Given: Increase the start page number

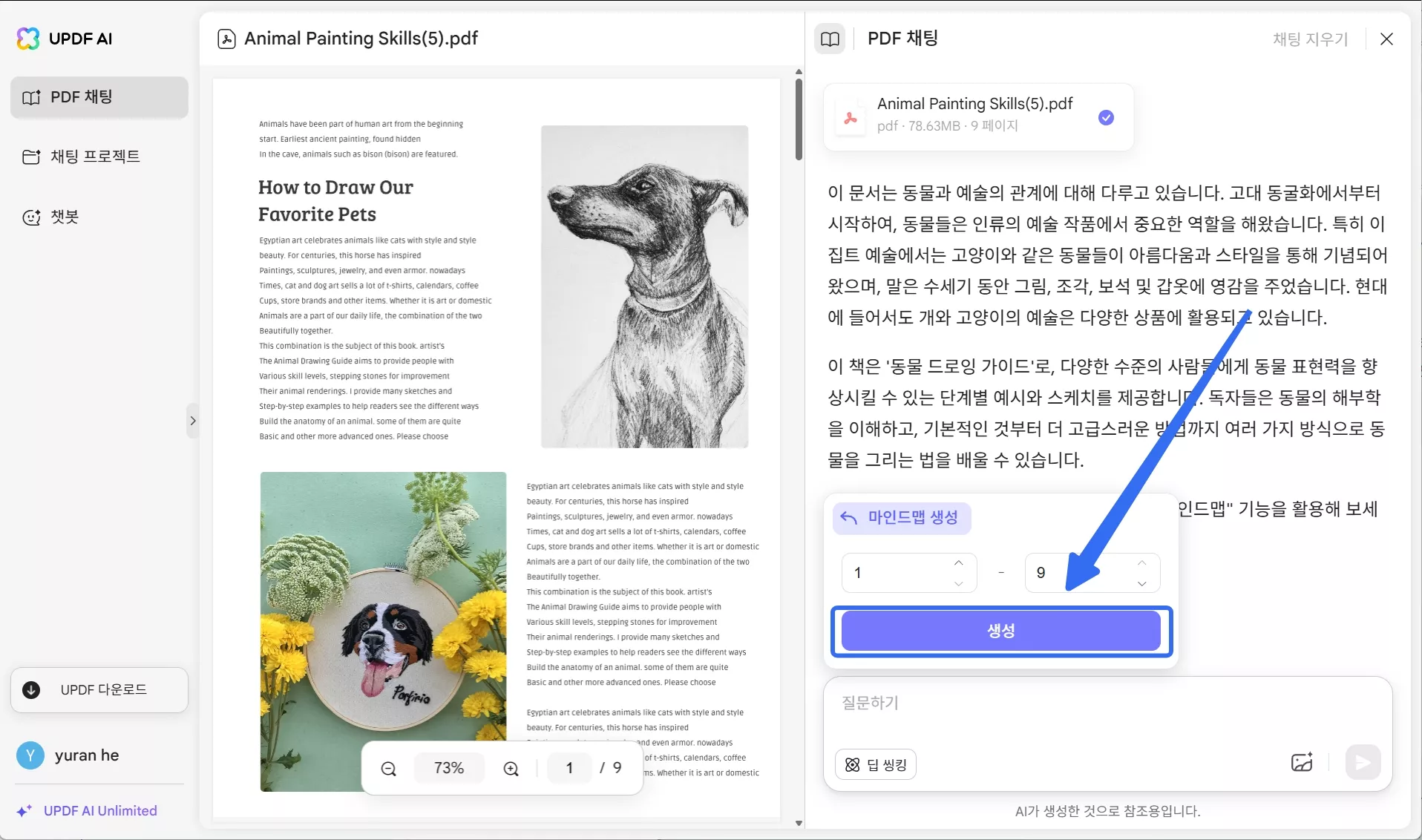Looking at the screenshot, I should pos(959,563).
